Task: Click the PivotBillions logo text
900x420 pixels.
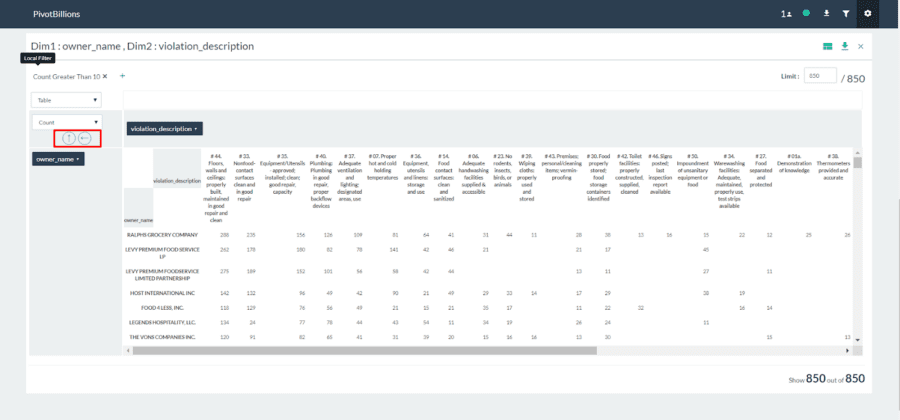Action: [56, 13]
